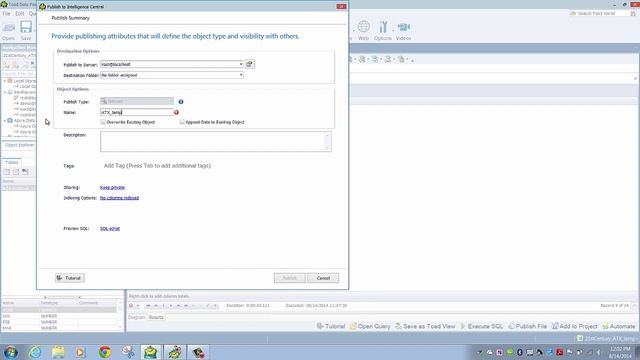Click the Tutorial icon in bottom workflow bar
This screenshot has height=360, width=640.
click(331, 326)
